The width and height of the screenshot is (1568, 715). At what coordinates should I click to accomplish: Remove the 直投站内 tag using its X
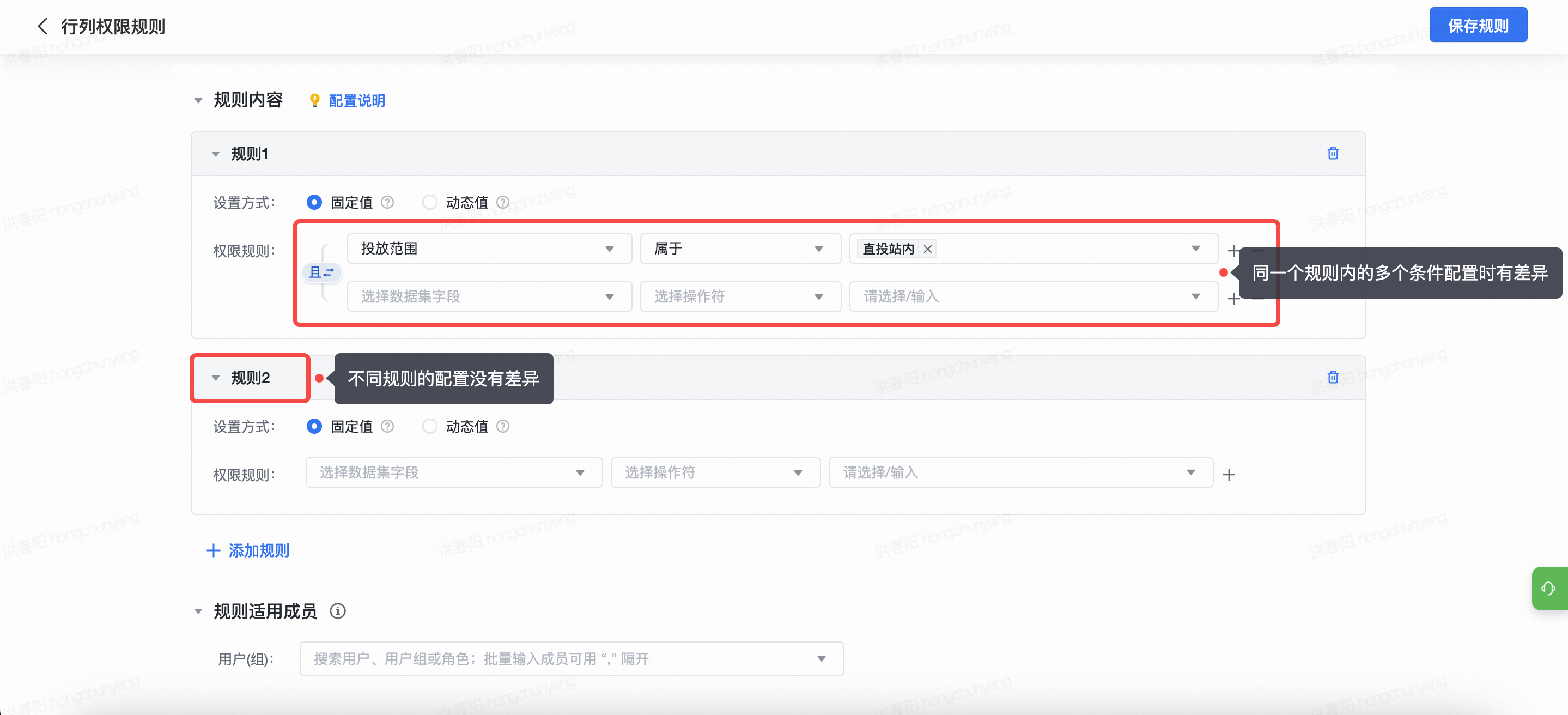pyautogui.click(x=928, y=249)
